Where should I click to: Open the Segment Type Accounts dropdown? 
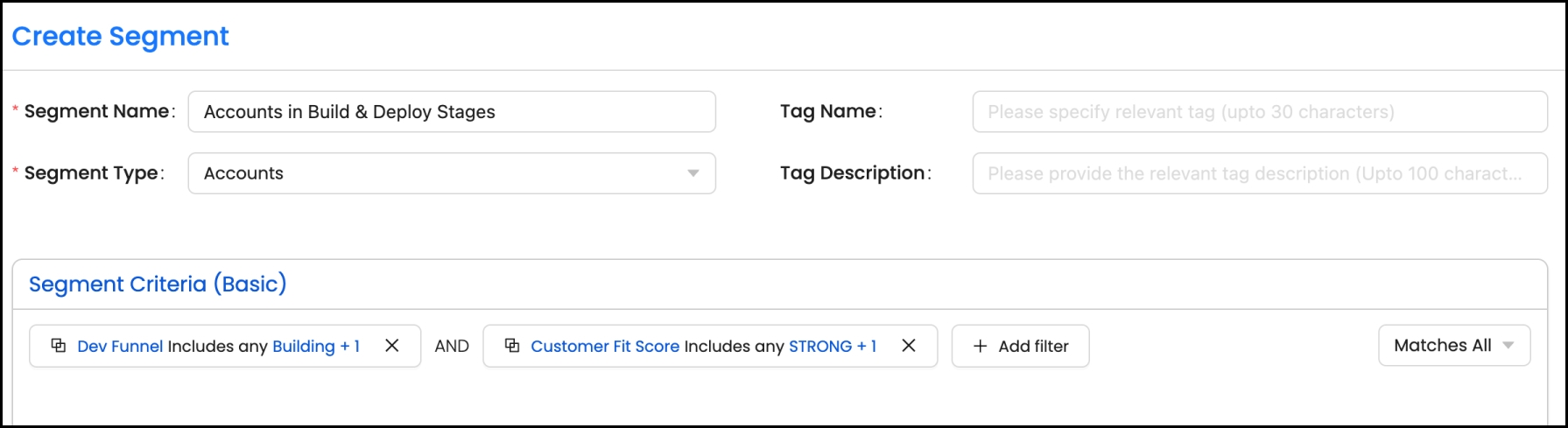coord(451,173)
